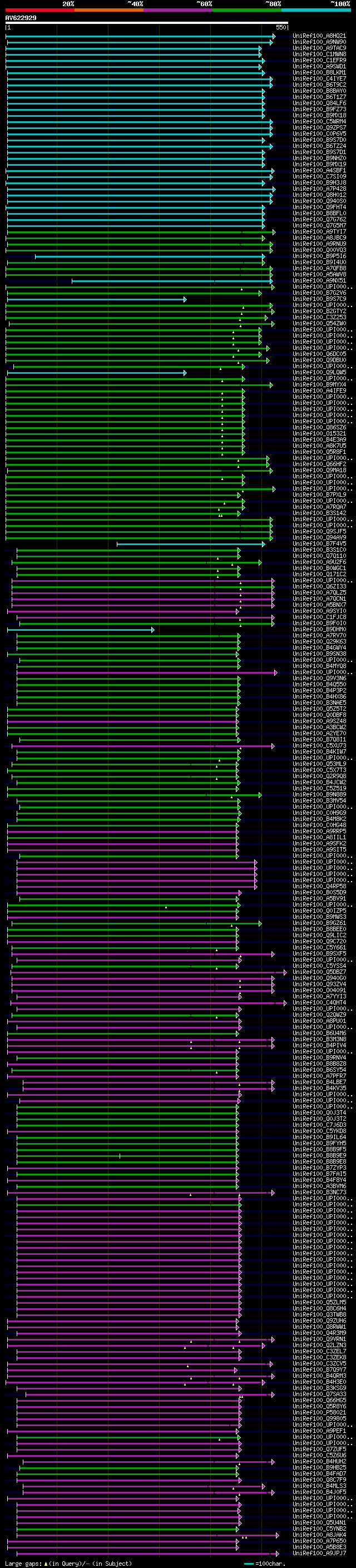Screen dimensions: 356x1568
Task: Select UniRef100_C4QHT4 hit
Action: (319, 1003)
